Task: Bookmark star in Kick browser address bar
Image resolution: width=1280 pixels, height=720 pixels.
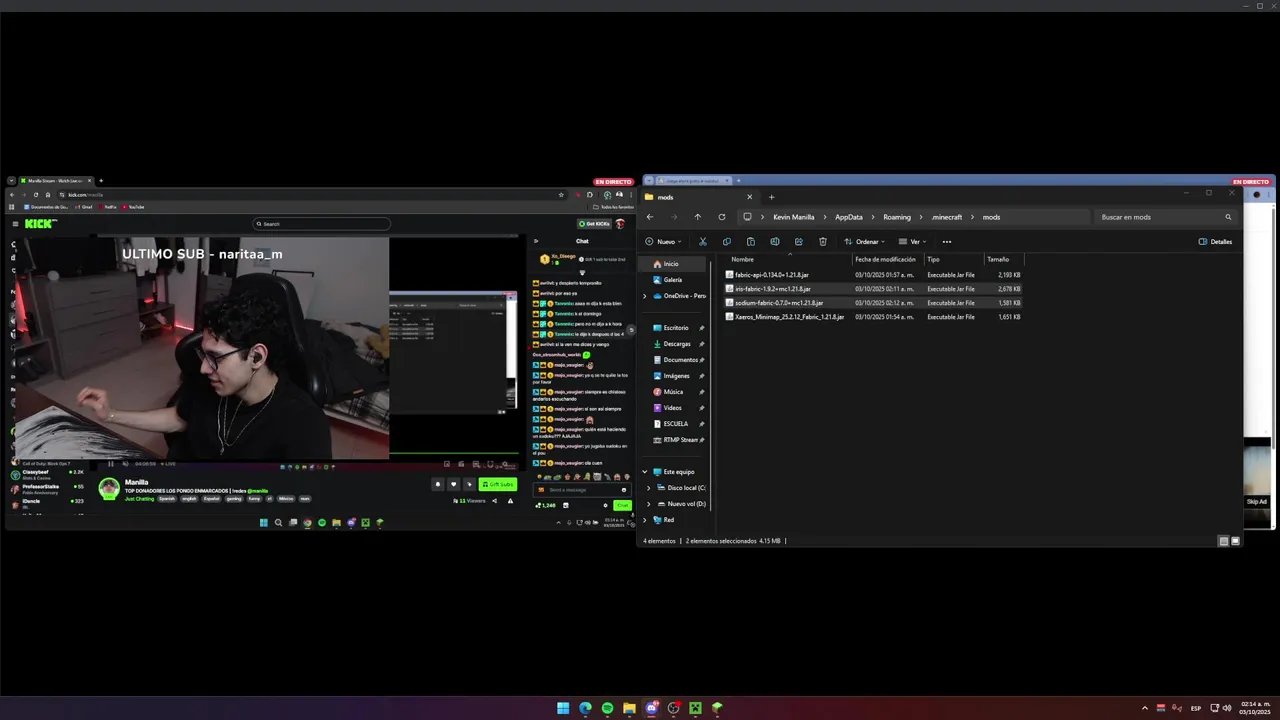Action: (x=561, y=195)
